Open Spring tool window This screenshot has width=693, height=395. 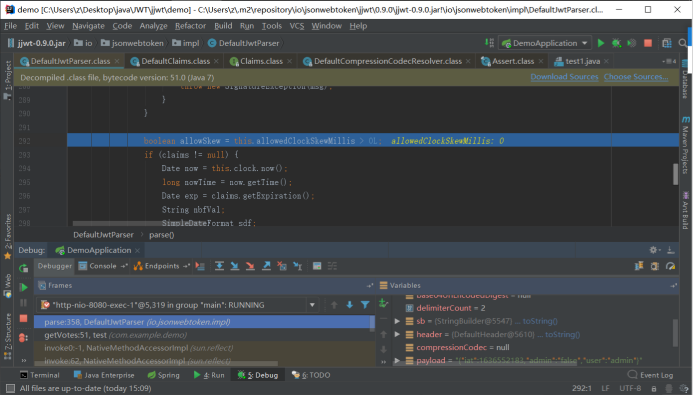[x=164, y=375]
